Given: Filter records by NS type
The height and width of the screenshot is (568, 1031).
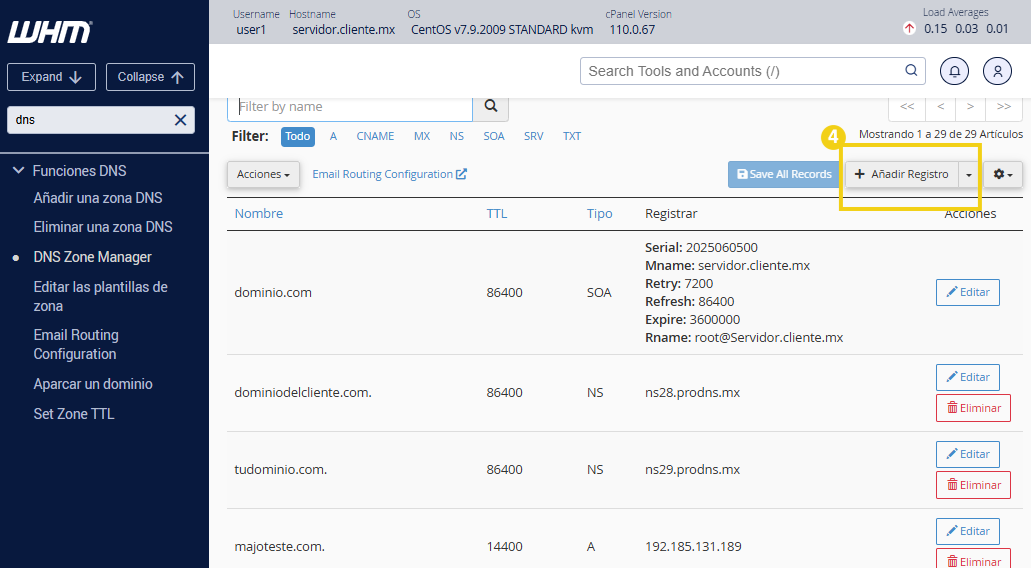Looking at the screenshot, I should (457, 136).
